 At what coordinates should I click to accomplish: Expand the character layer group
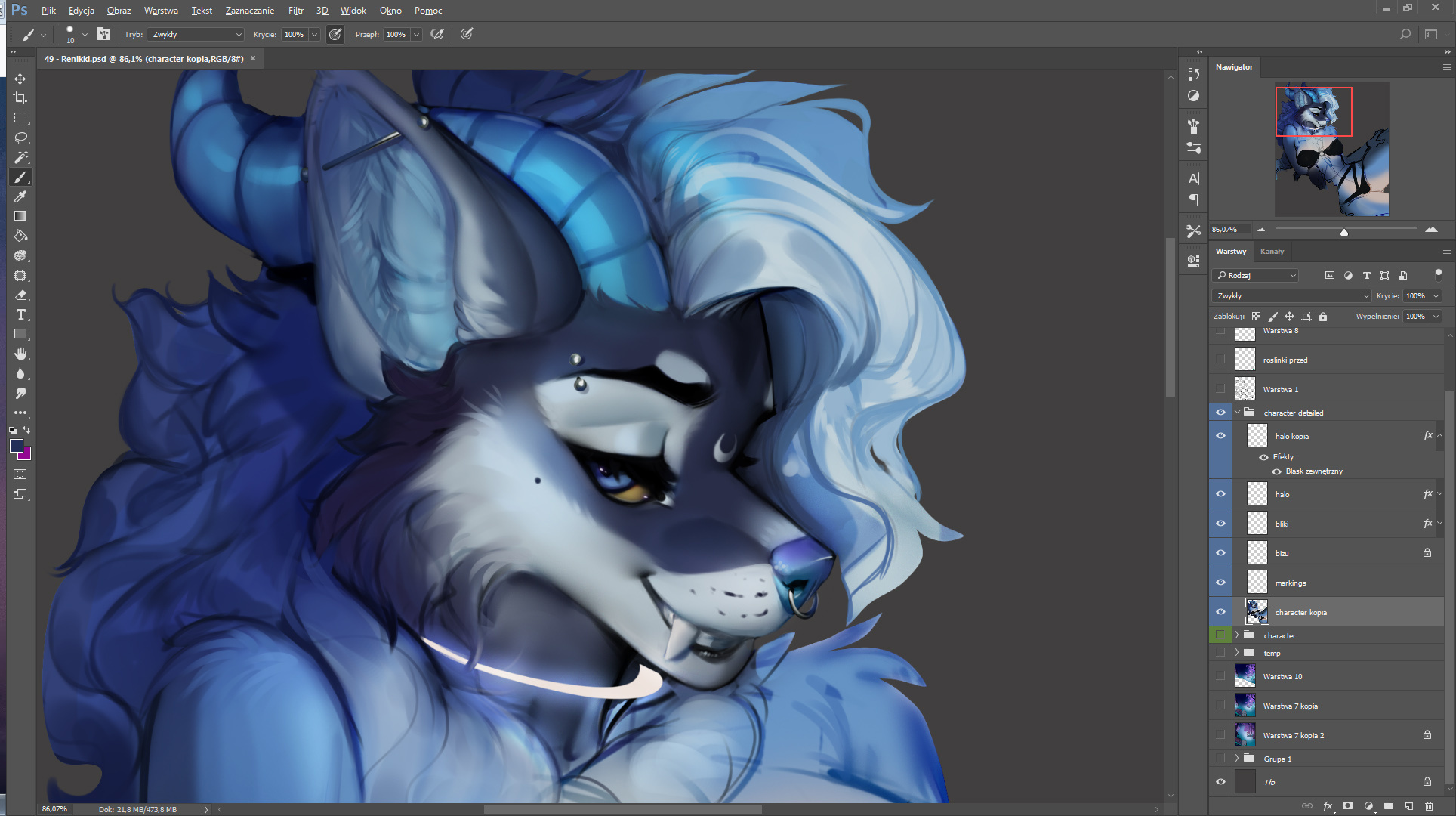click(1237, 635)
